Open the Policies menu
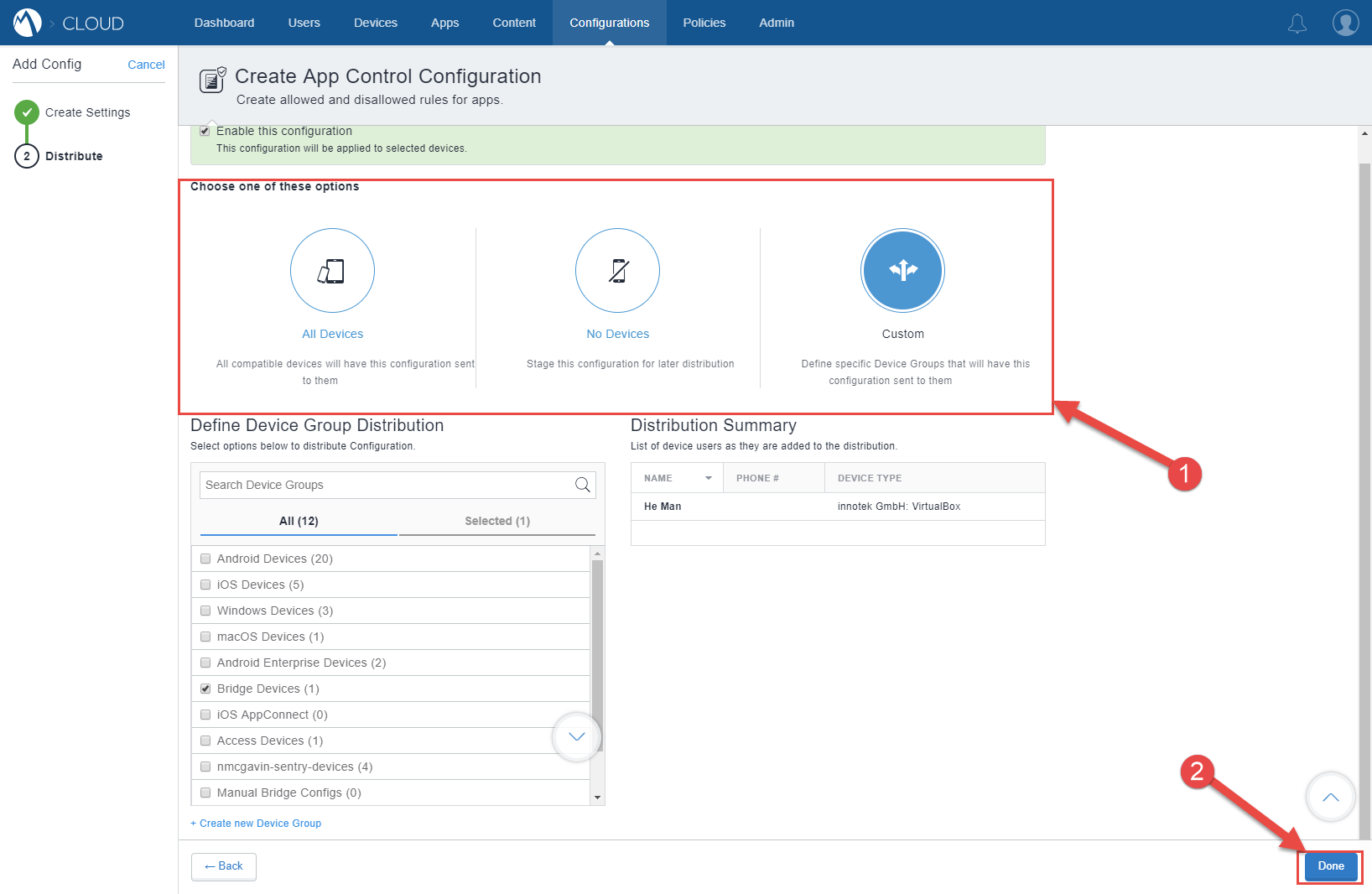This screenshot has width=1372, height=894. (704, 23)
